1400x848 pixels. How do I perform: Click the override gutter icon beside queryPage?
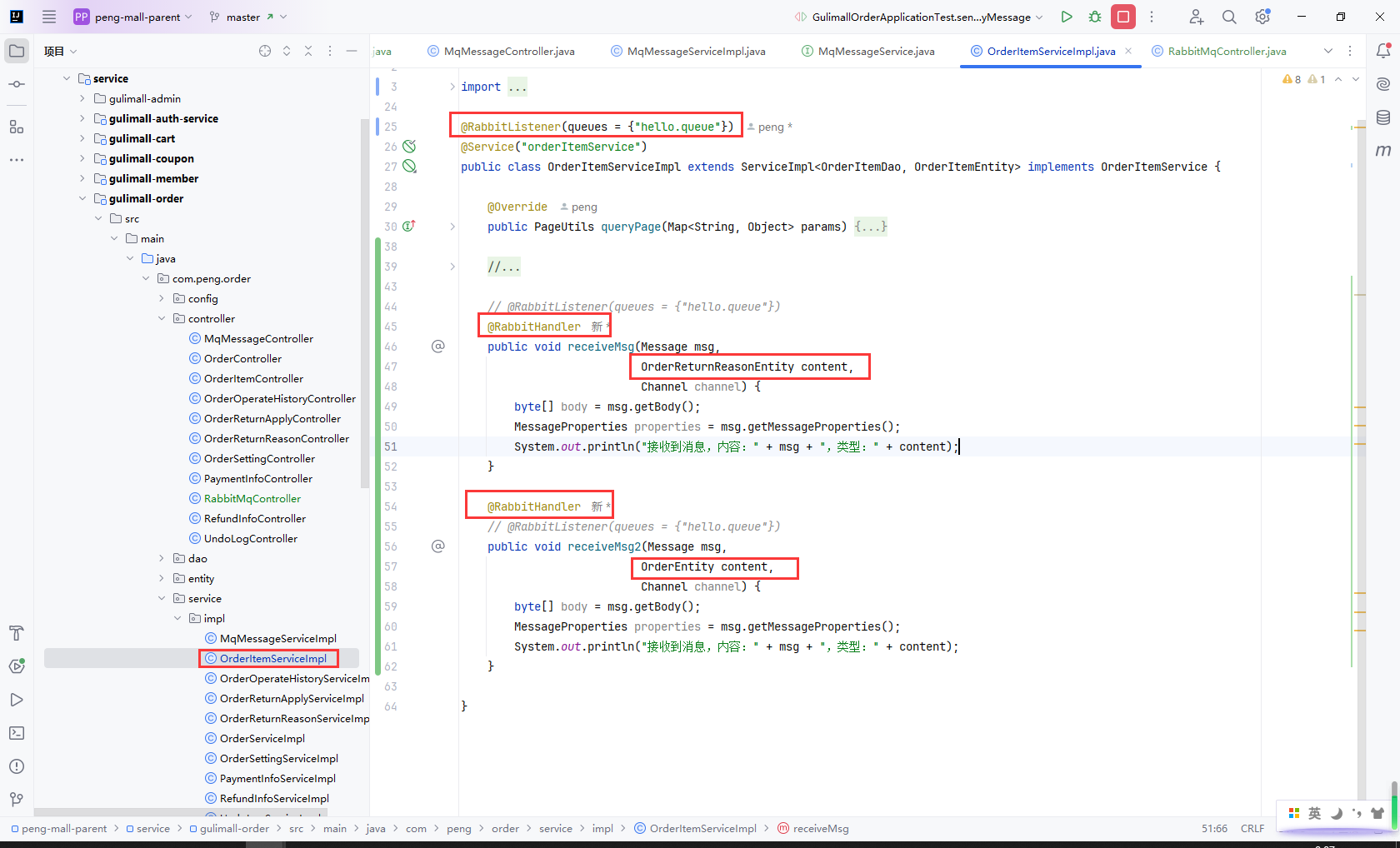pyautogui.click(x=409, y=227)
